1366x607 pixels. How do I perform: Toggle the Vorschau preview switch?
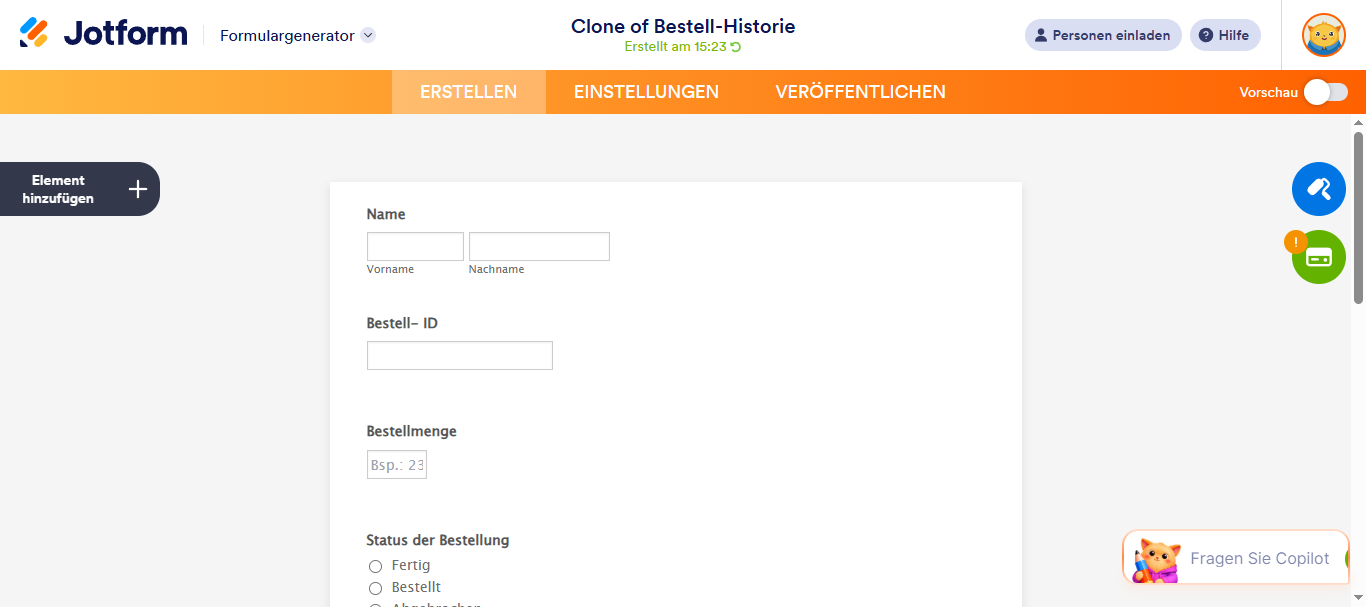1326,92
